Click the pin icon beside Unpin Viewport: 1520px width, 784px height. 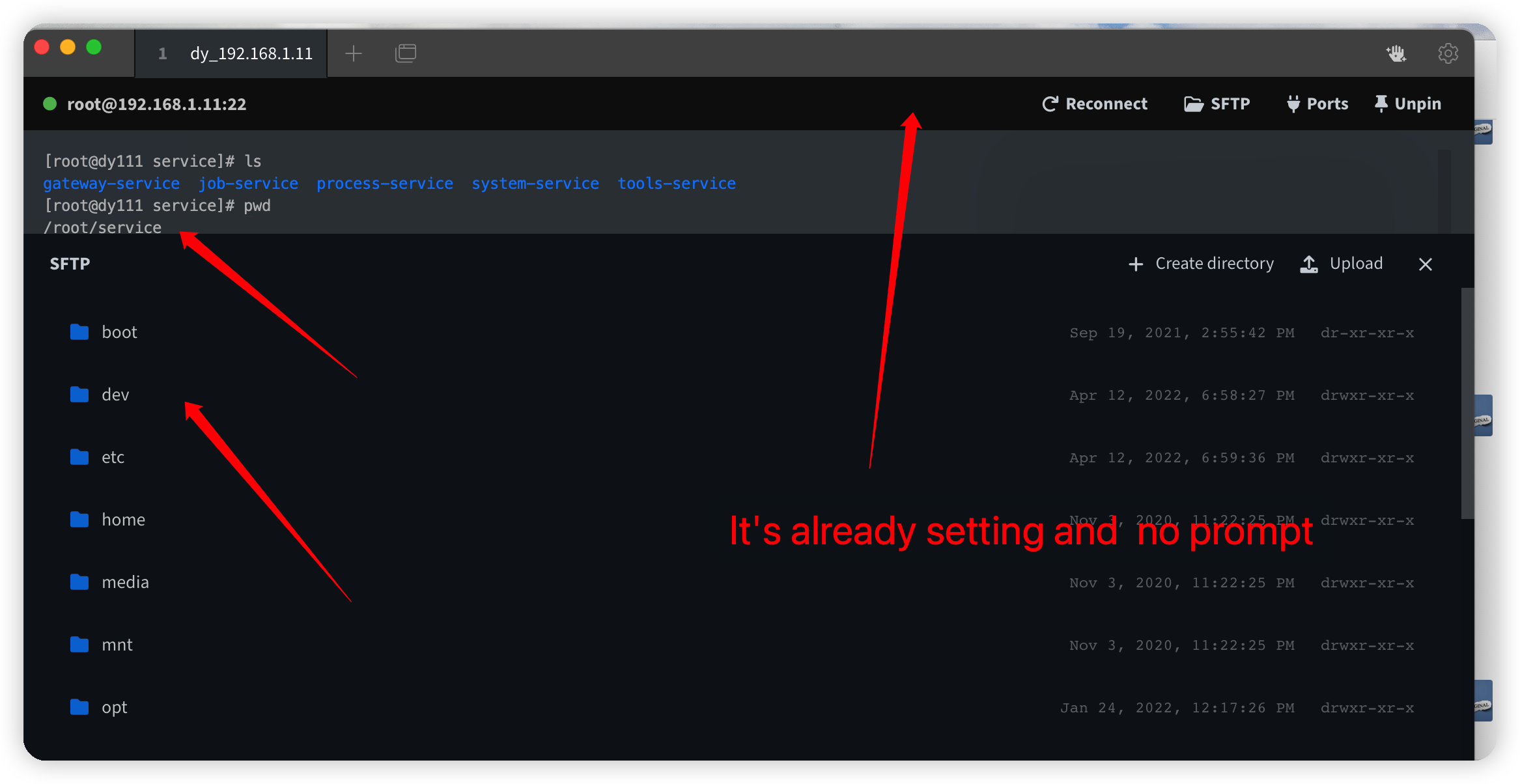tap(1381, 104)
